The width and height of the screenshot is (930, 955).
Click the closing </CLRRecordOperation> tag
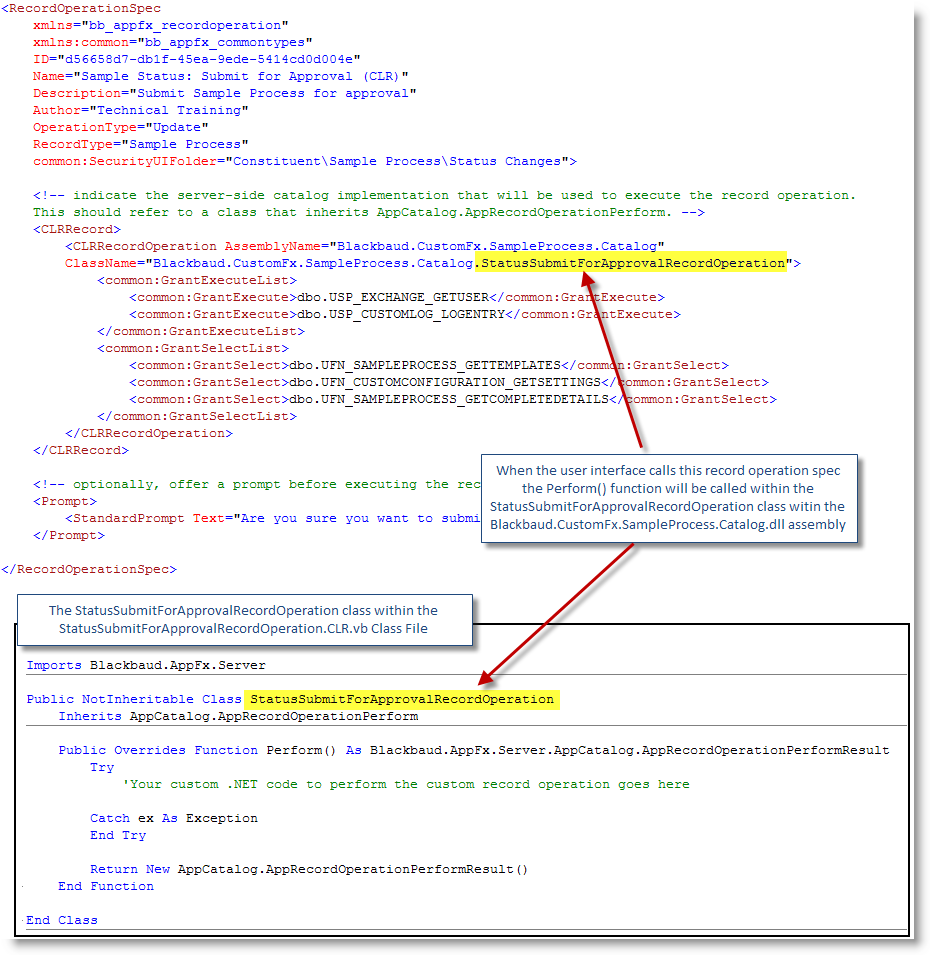point(149,434)
